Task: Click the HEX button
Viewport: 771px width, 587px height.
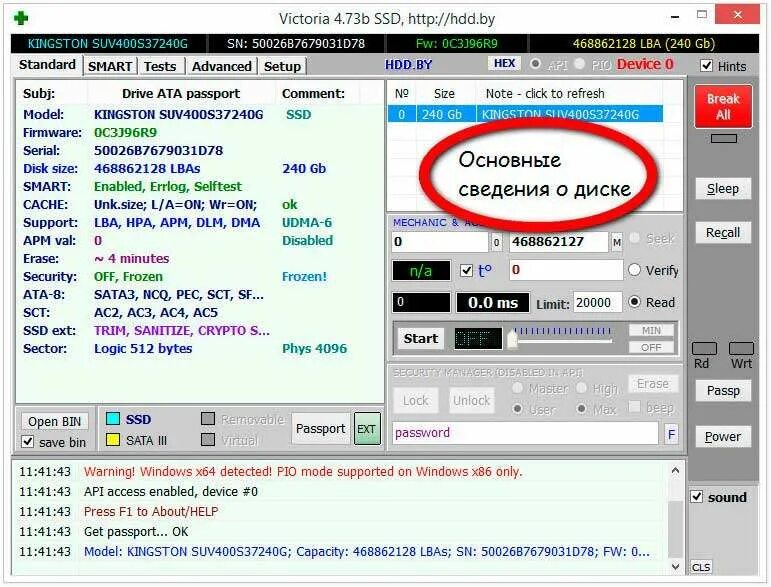Action: point(504,63)
